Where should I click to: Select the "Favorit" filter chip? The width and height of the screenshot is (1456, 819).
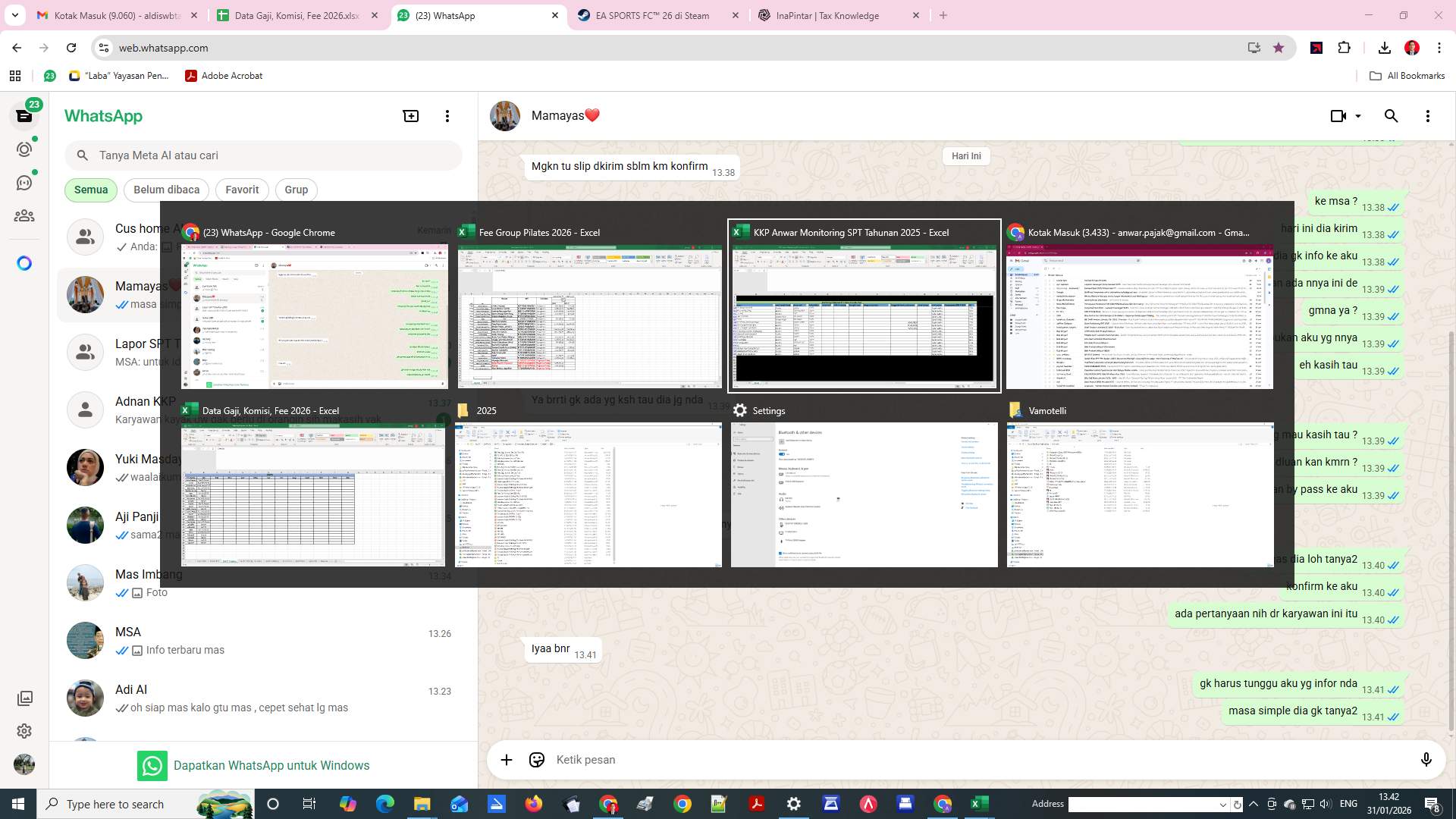pyautogui.click(x=241, y=190)
